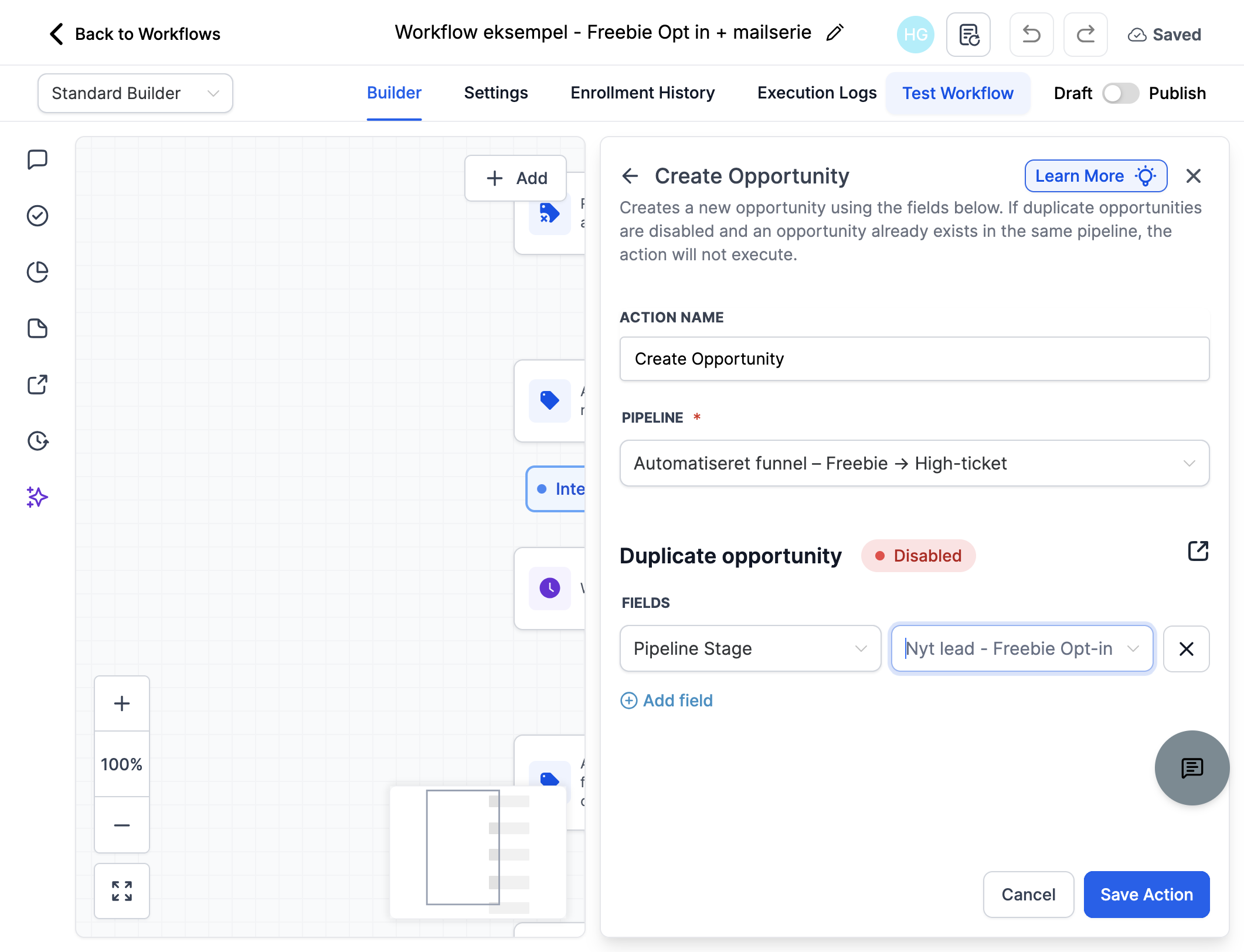The image size is (1244, 952).
Task: Click the Add field link
Action: [x=667, y=701]
